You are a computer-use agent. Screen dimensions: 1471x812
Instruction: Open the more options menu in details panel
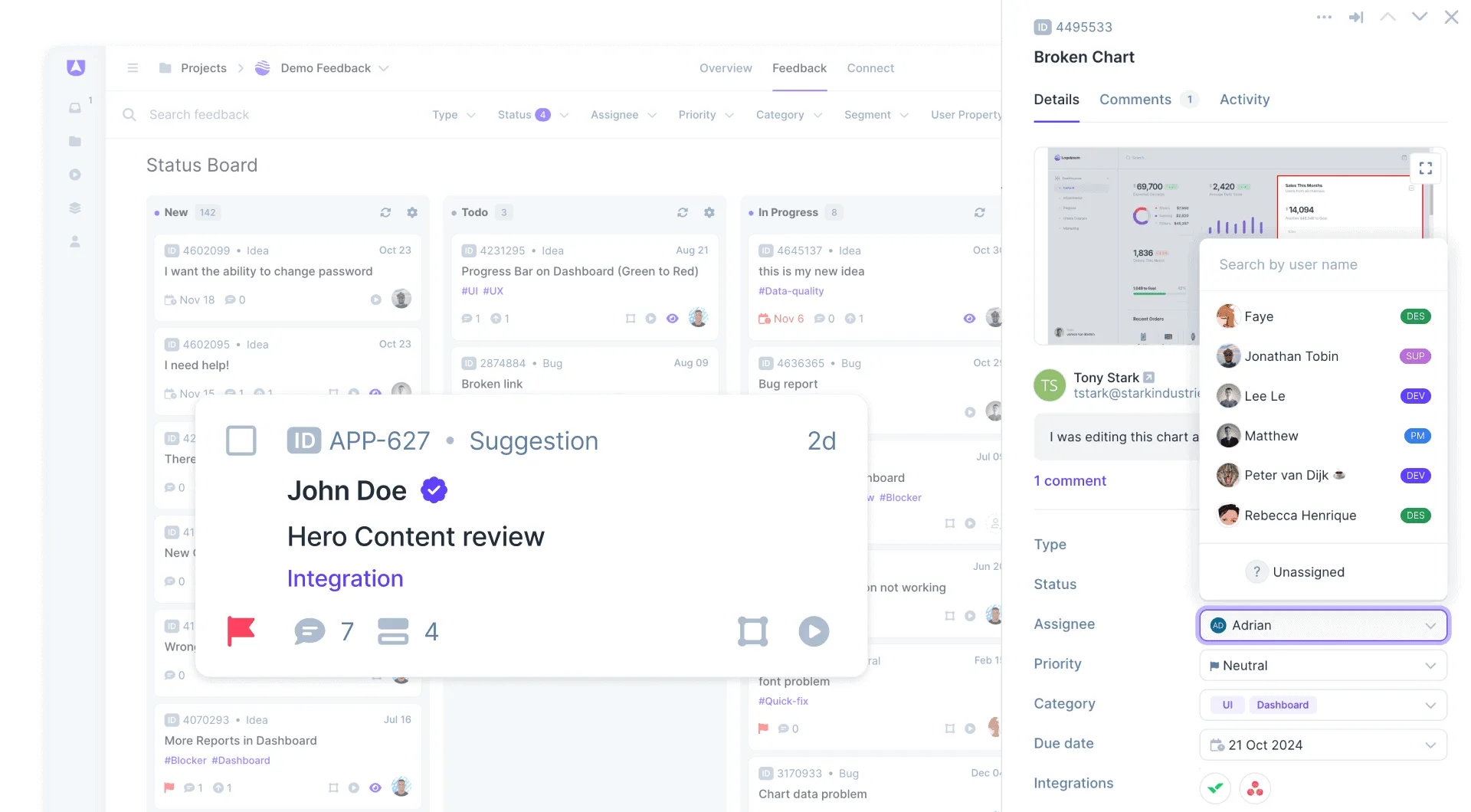click(x=1324, y=16)
